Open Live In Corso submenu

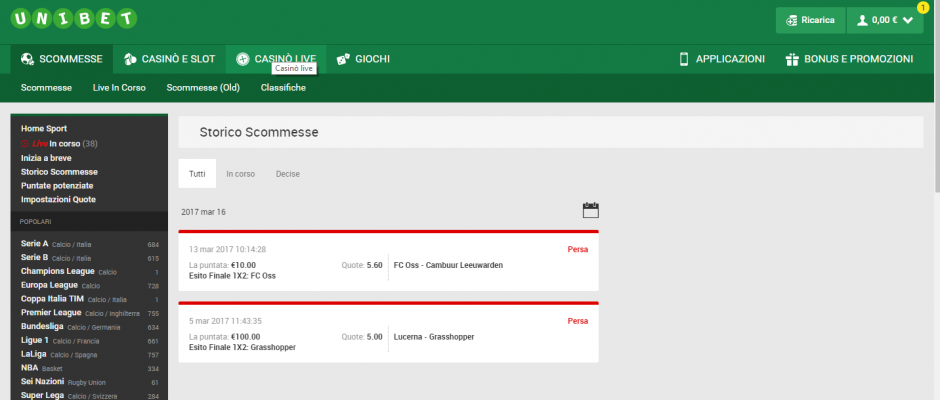[119, 88]
